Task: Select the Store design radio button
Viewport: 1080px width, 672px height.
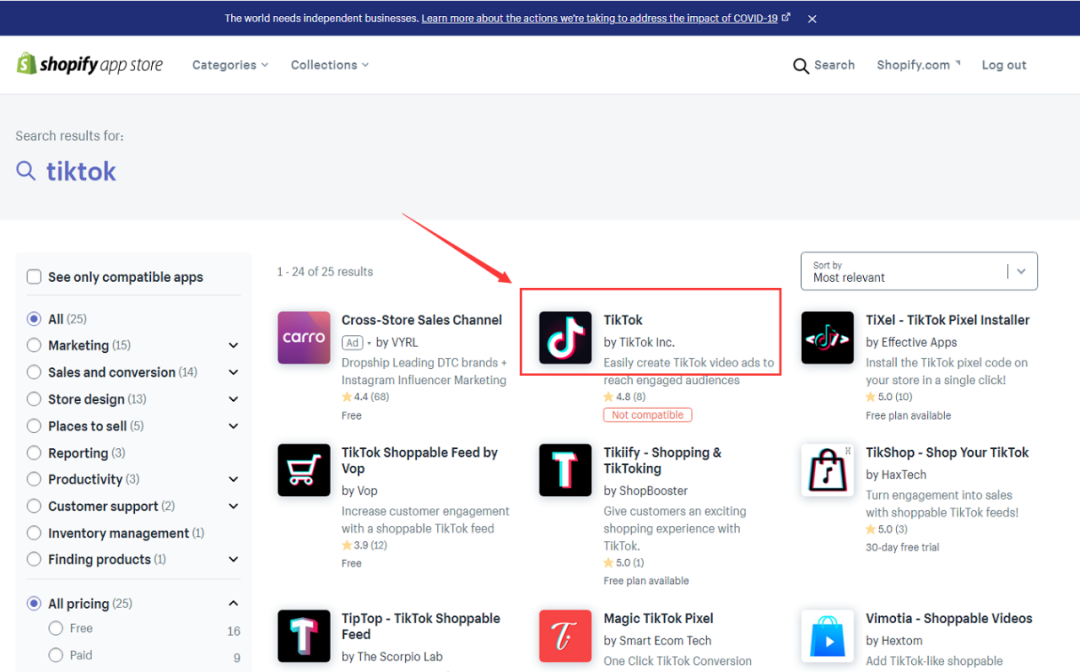Action: (x=34, y=399)
